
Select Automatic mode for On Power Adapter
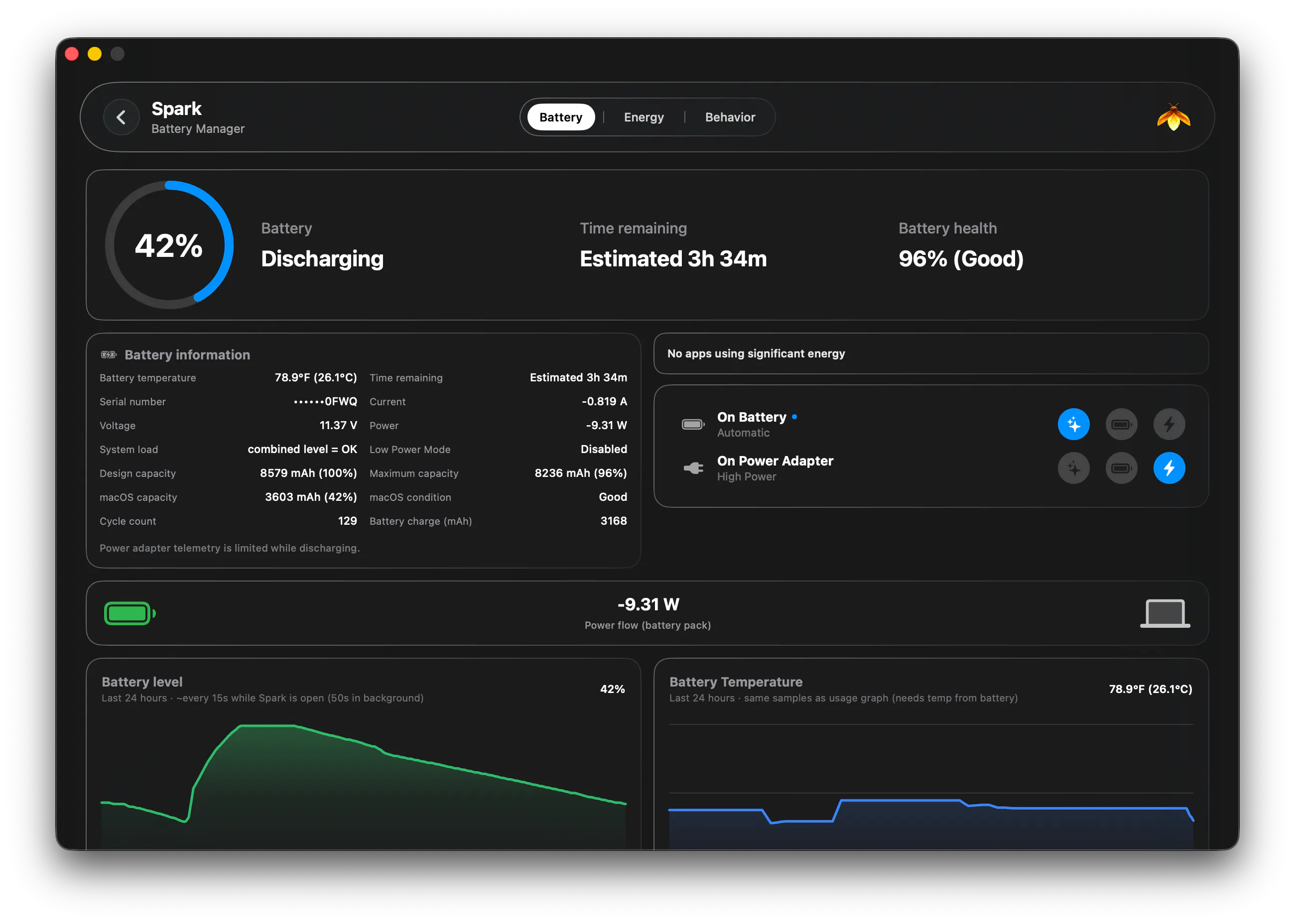click(1073, 468)
